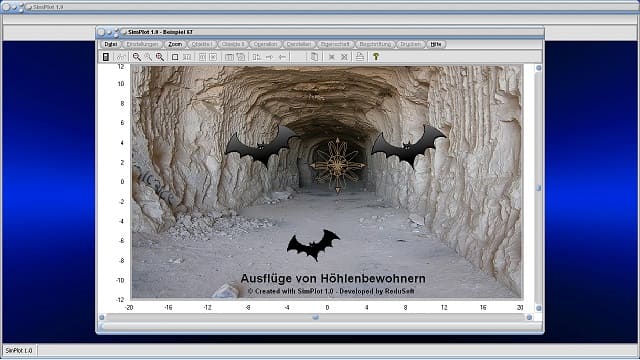Click the greyed-out middle magnifier icon

tap(148, 57)
